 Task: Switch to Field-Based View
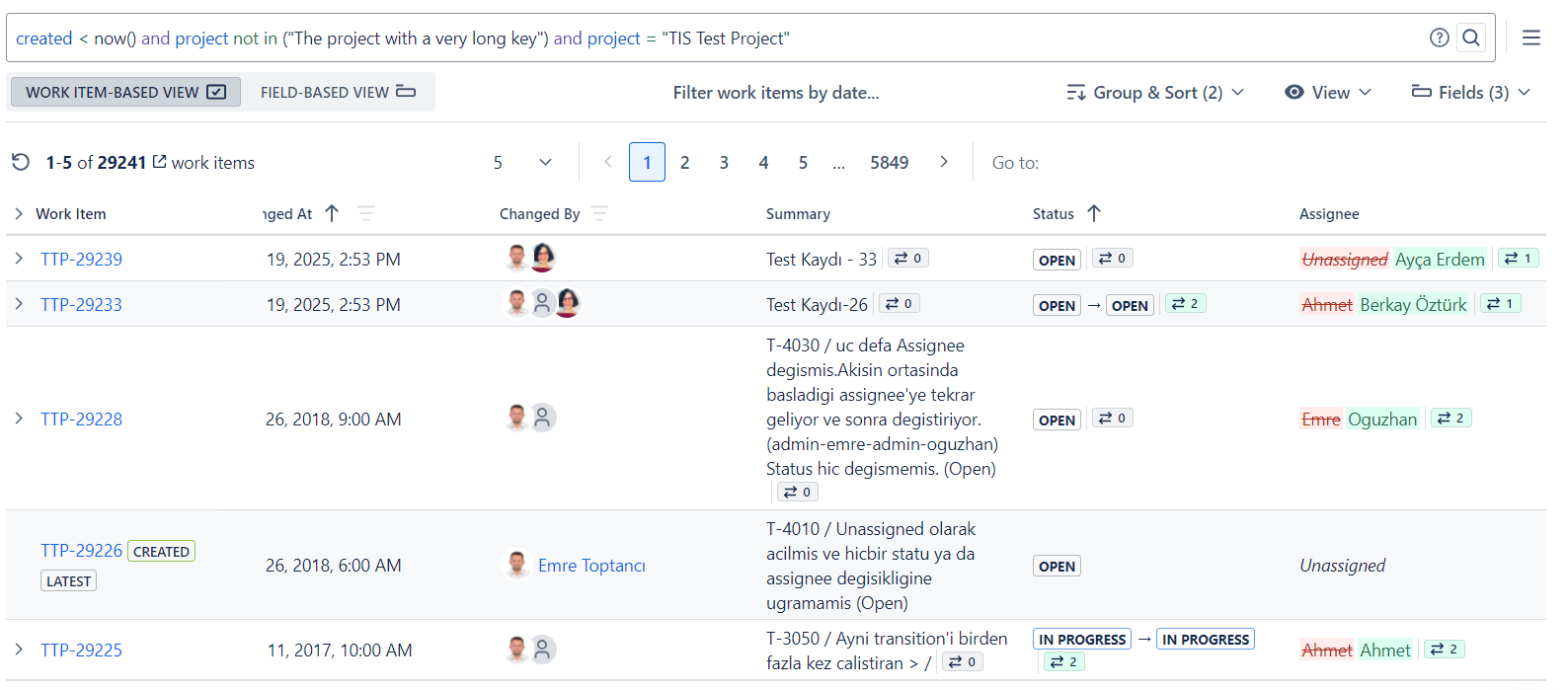coord(338,92)
